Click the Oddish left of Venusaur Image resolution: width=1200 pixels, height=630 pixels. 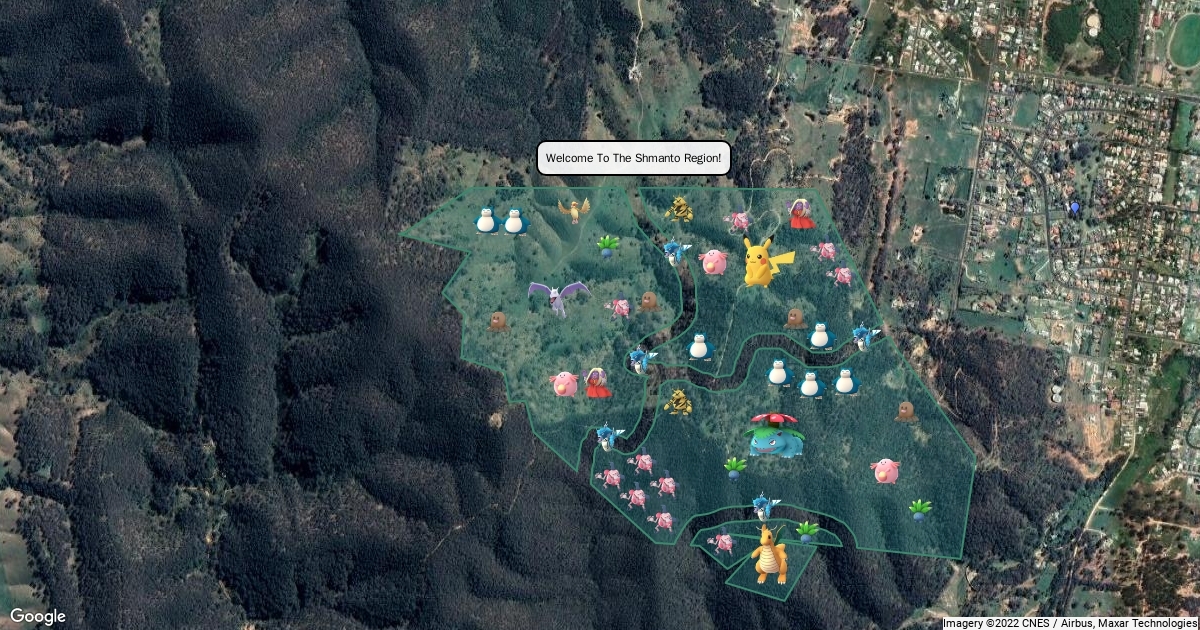735,467
